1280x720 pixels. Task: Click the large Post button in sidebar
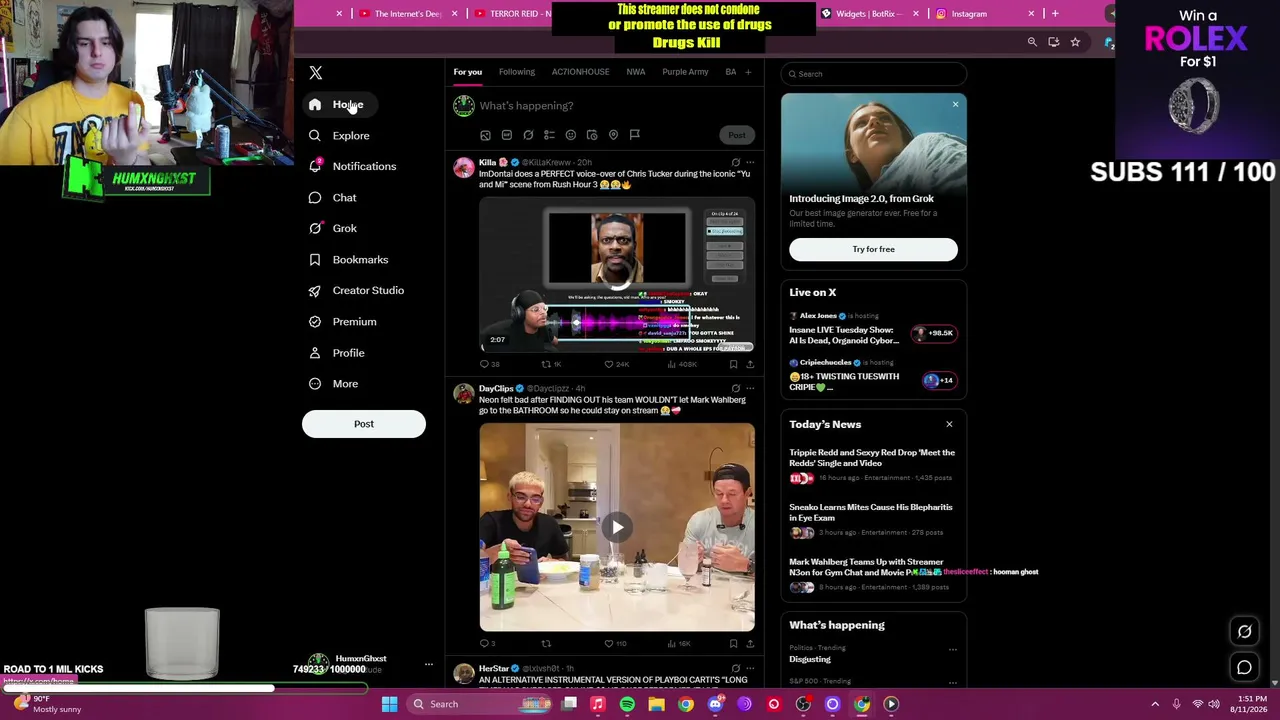click(364, 424)
